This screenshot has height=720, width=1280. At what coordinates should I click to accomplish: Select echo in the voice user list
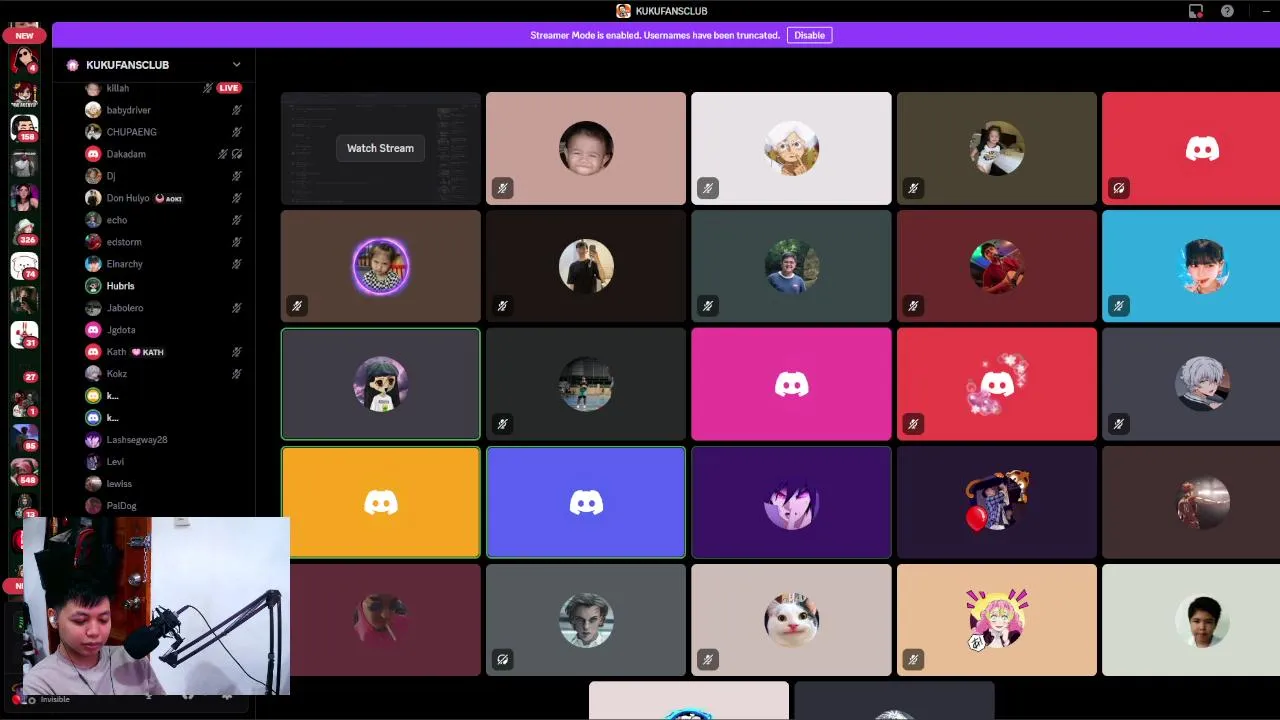[117, 220]
